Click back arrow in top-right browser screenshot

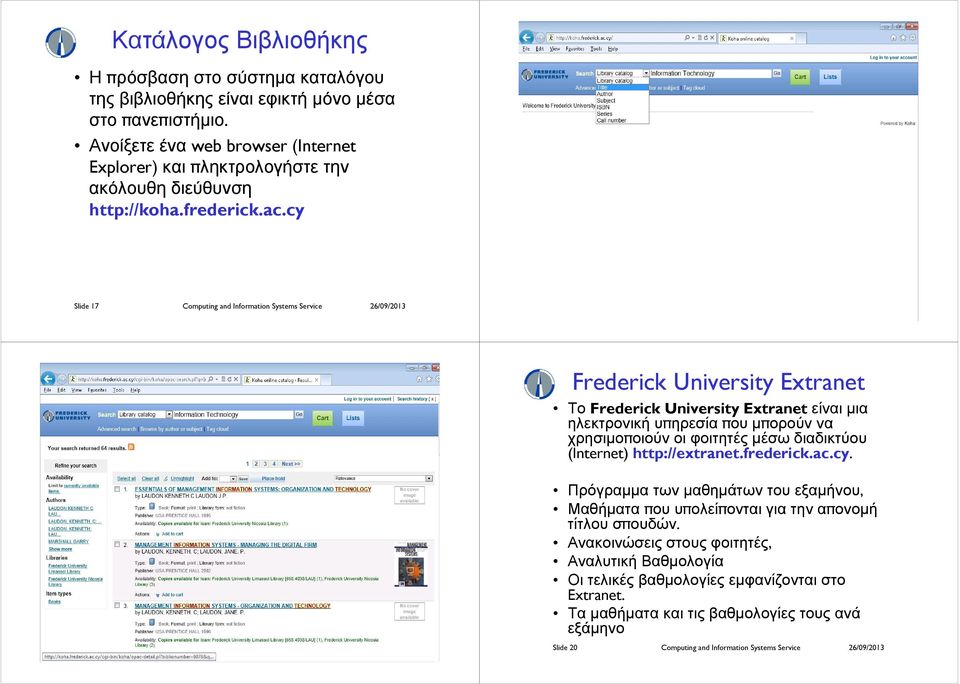click(x=526, y=37)
